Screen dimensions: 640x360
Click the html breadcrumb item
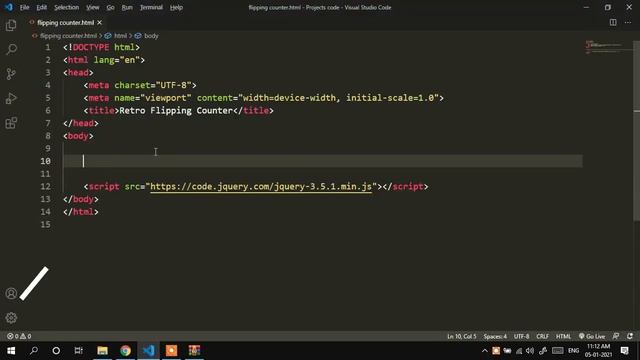pyautogui.click(x=120, y=36)
